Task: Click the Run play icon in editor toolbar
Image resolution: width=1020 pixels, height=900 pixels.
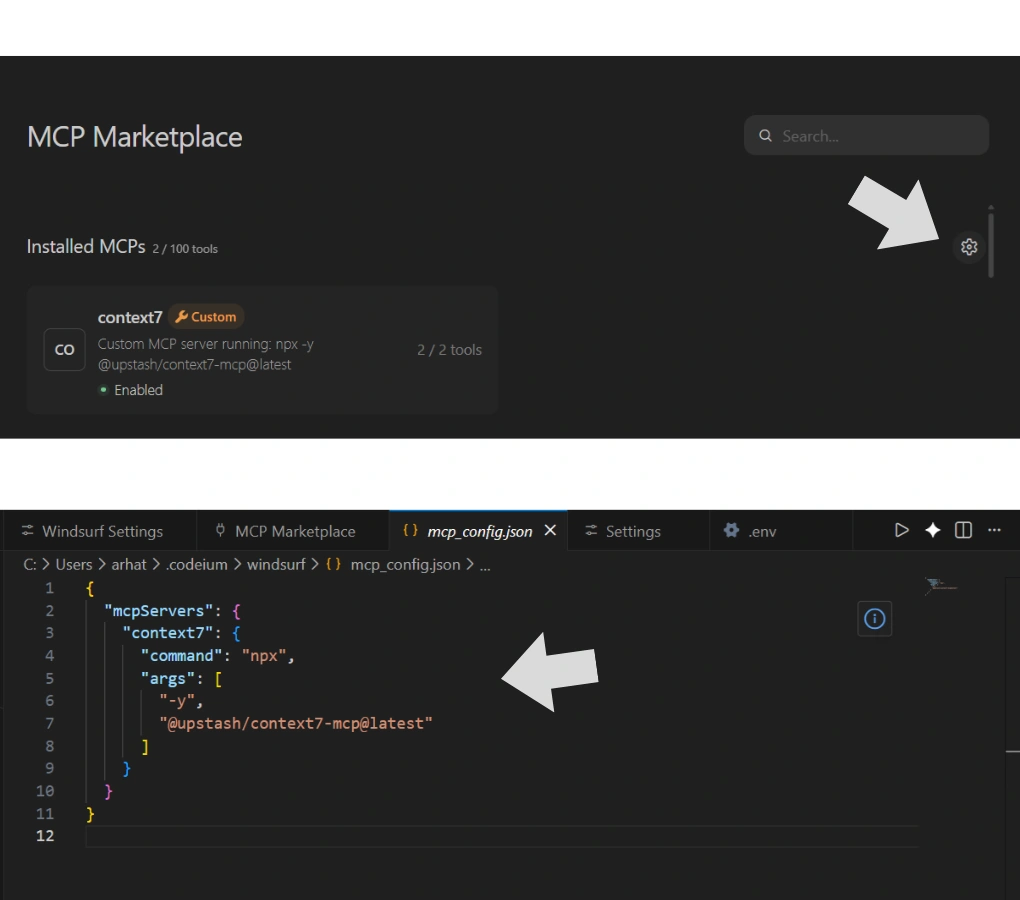Action: (x=901, y=531)
